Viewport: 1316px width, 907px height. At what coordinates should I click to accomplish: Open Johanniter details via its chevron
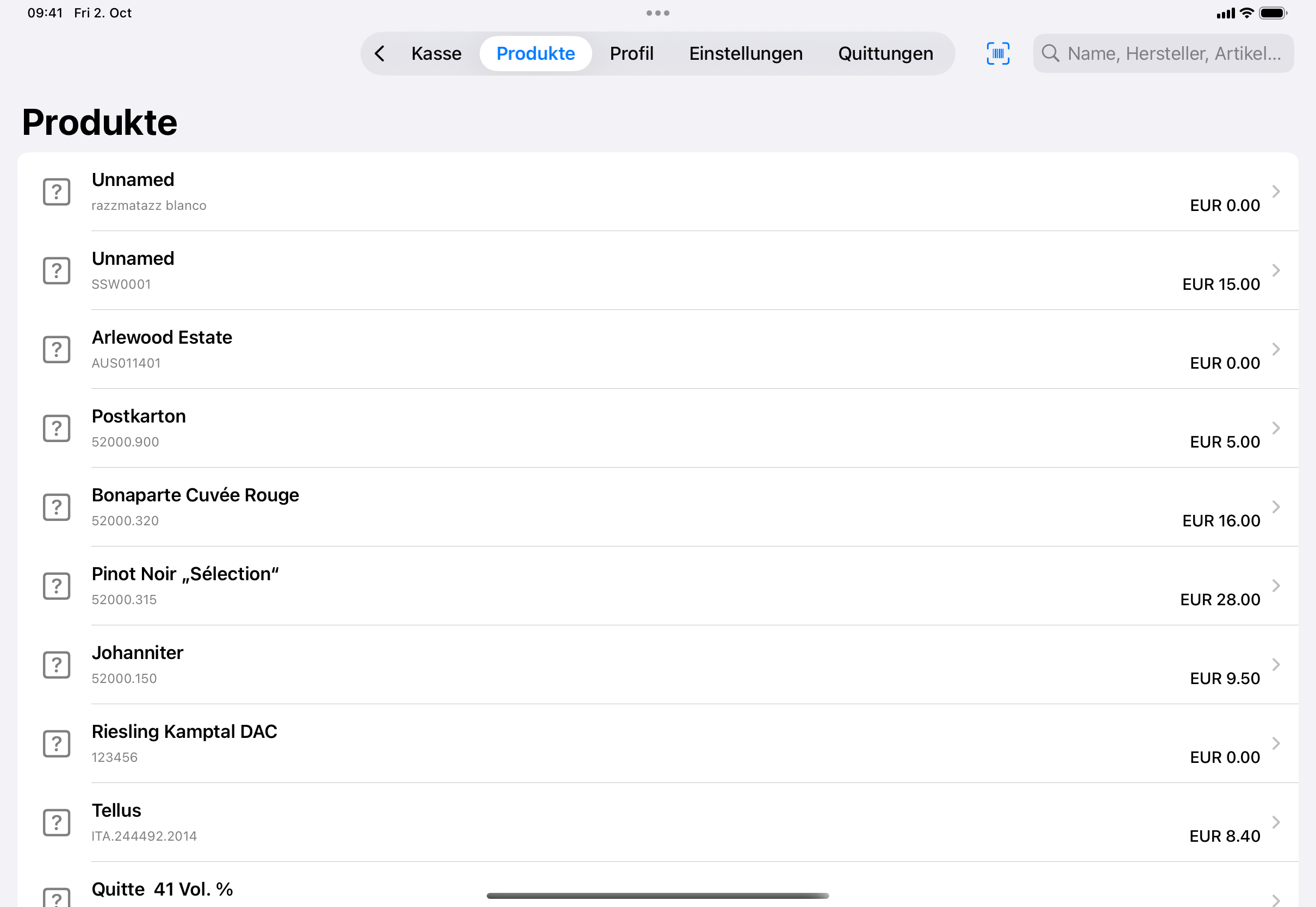pyautogui.click(x=1276, y=665)
